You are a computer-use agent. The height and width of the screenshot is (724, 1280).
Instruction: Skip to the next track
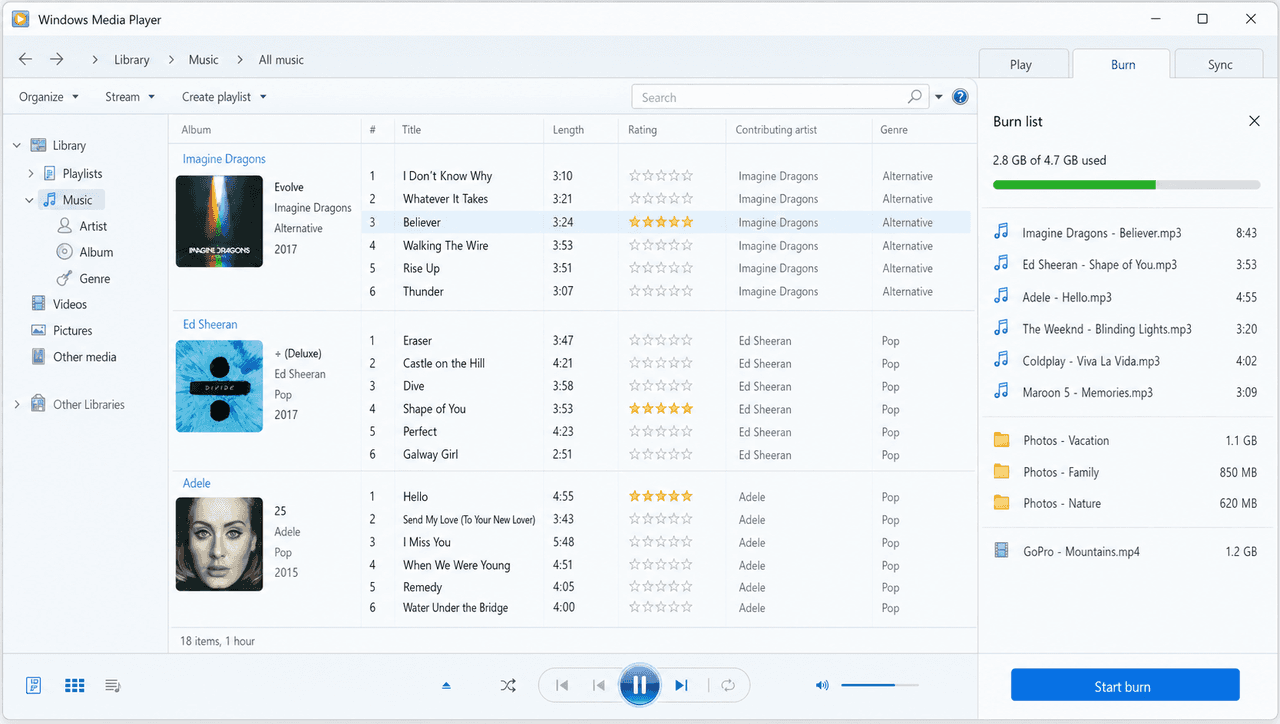(x=681, y=685)
